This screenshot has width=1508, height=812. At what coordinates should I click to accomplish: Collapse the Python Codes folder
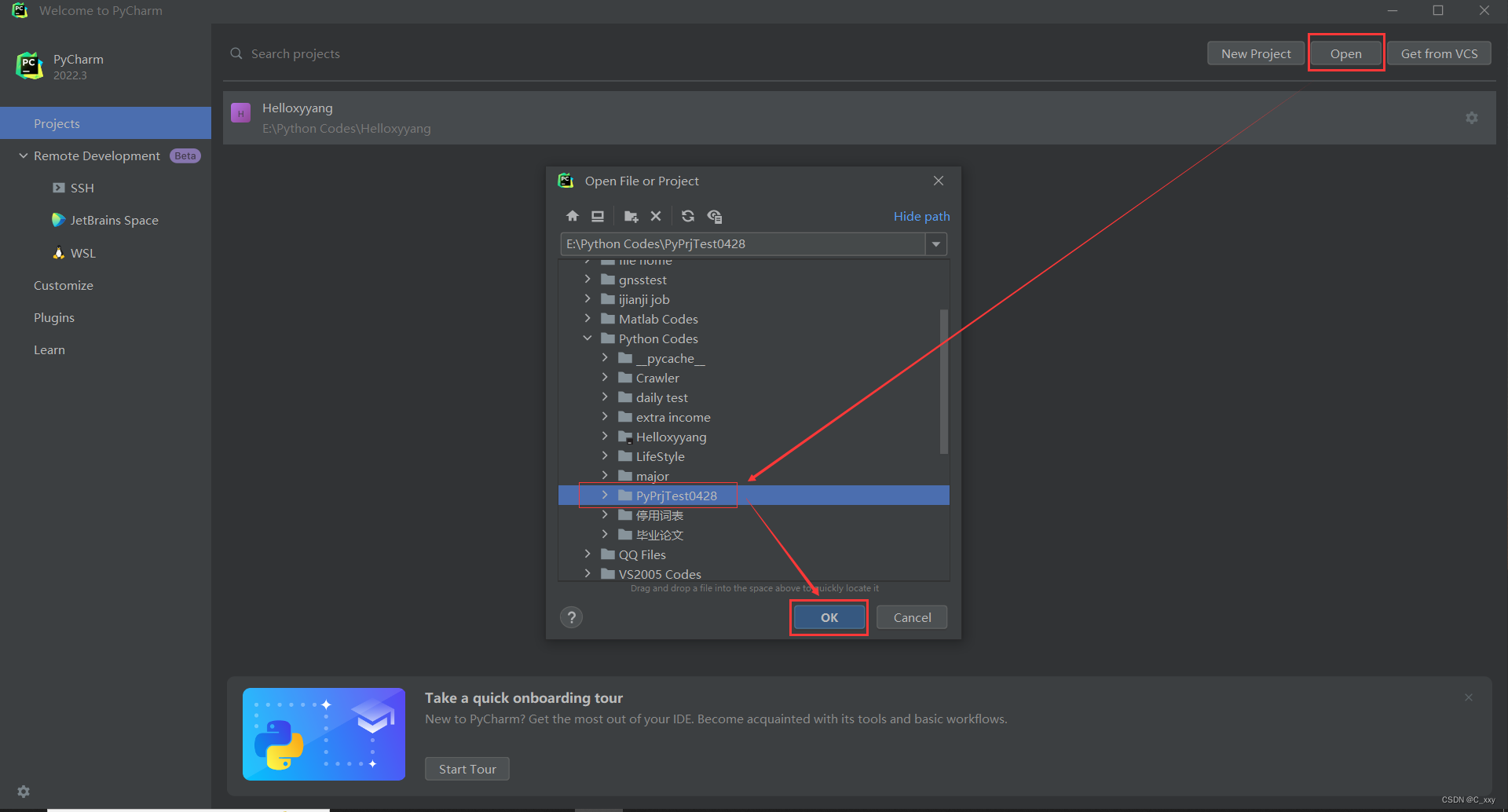[x=587, y=338]
